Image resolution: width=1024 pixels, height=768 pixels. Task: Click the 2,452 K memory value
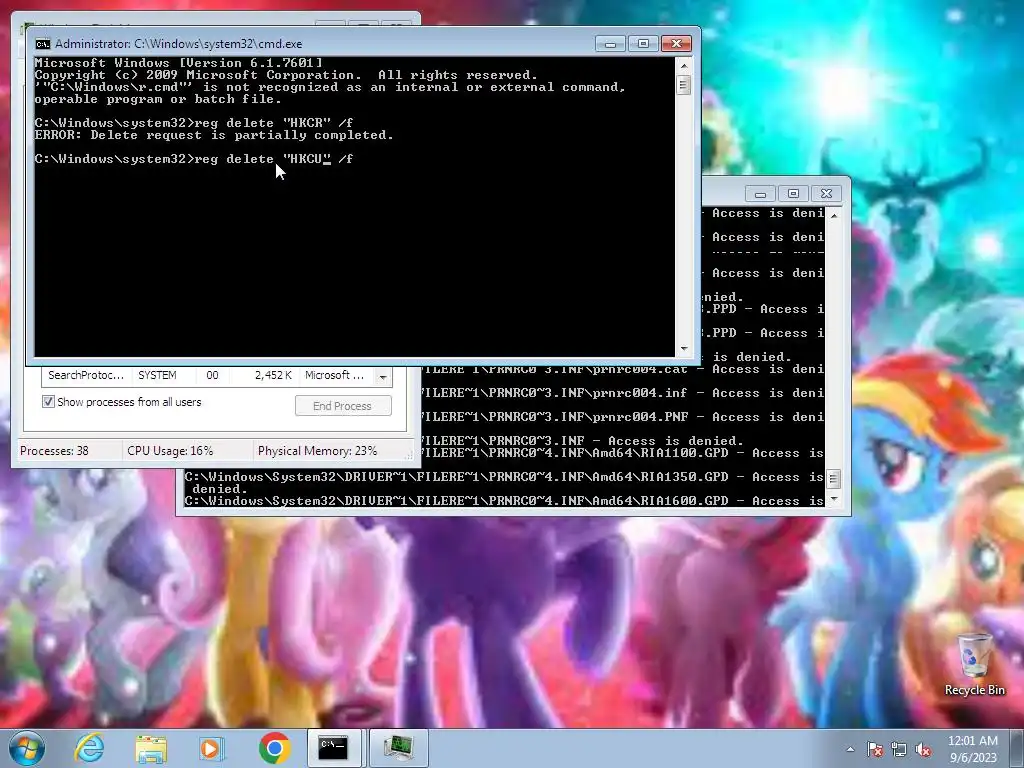coord(273,376)
